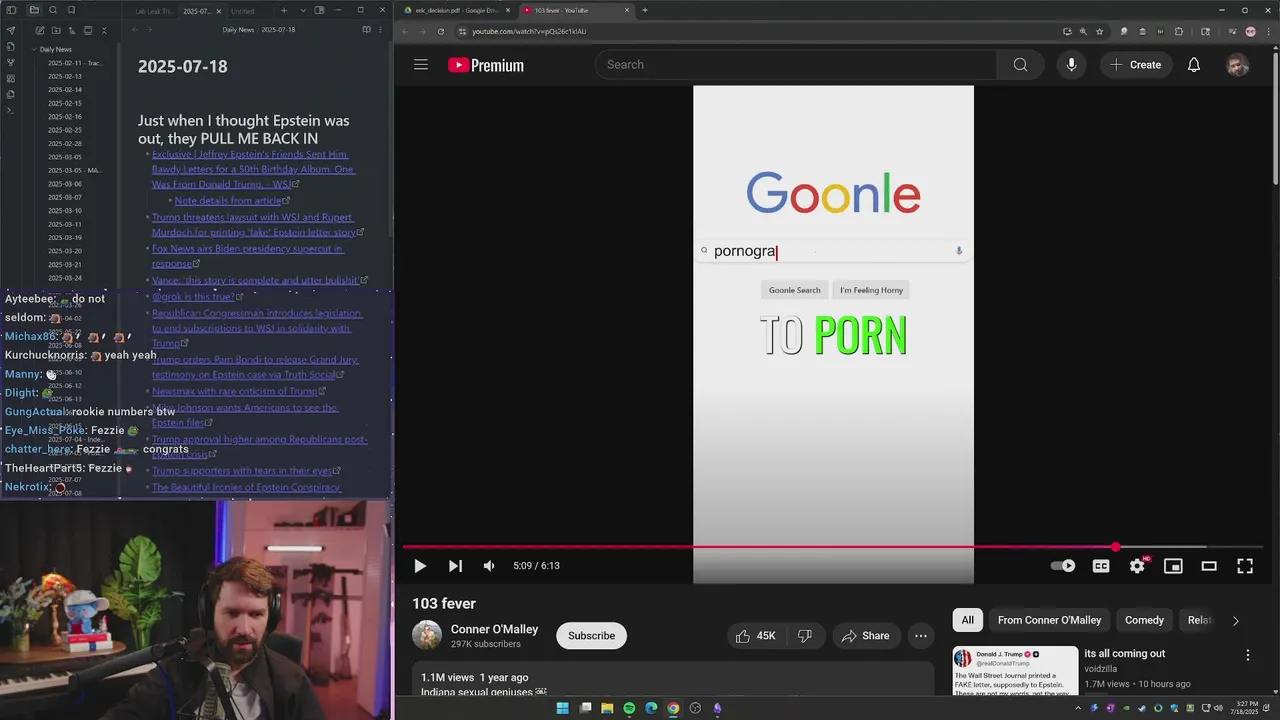Collapse all folders in Obsidian explorer
This screenshot has width=1280, height=720.
coord(104,30)
